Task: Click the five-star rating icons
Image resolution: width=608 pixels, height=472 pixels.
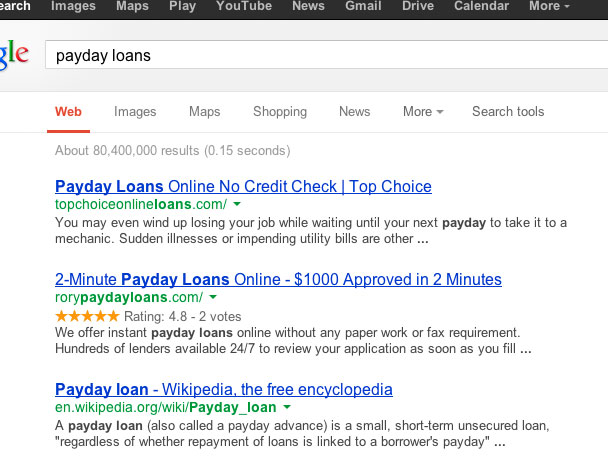Action: click(87, 316)
